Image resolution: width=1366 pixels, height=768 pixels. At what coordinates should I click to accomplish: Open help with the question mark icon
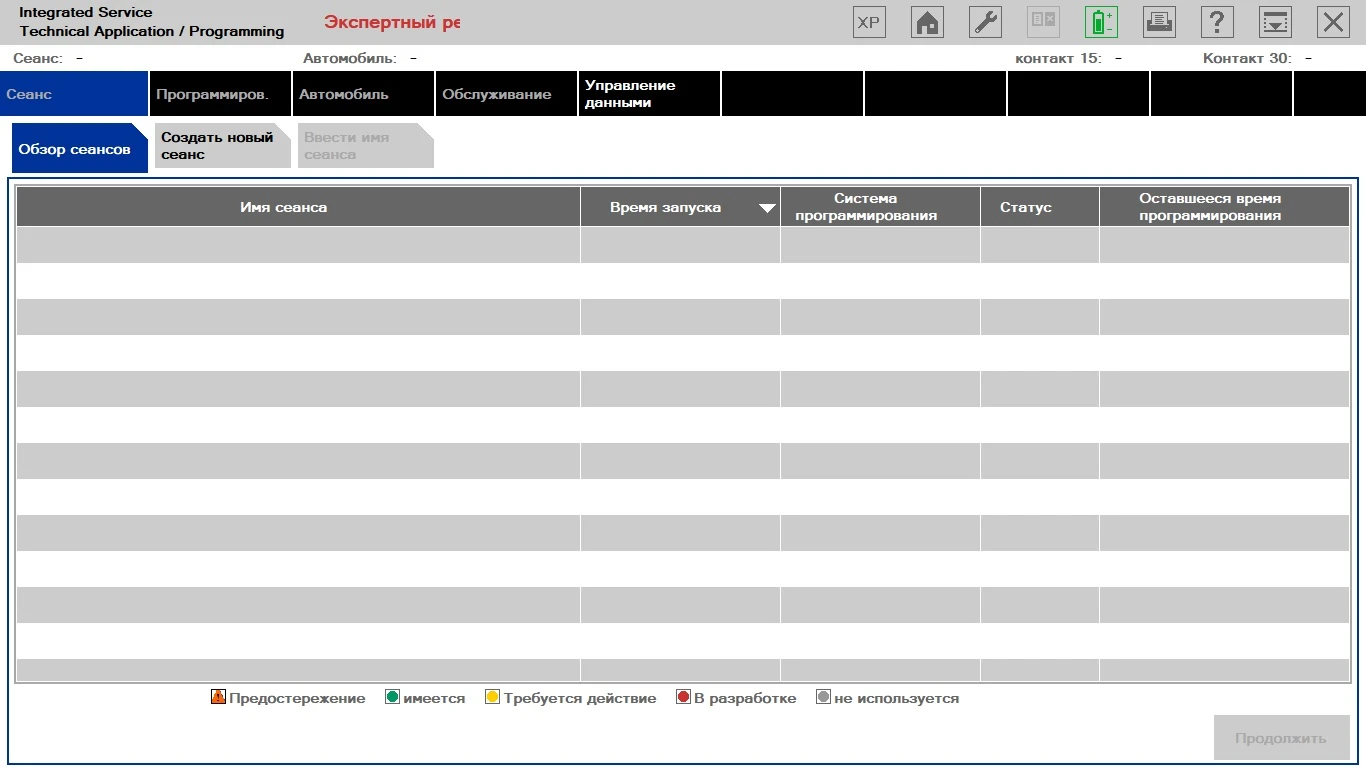(1217, 22)
